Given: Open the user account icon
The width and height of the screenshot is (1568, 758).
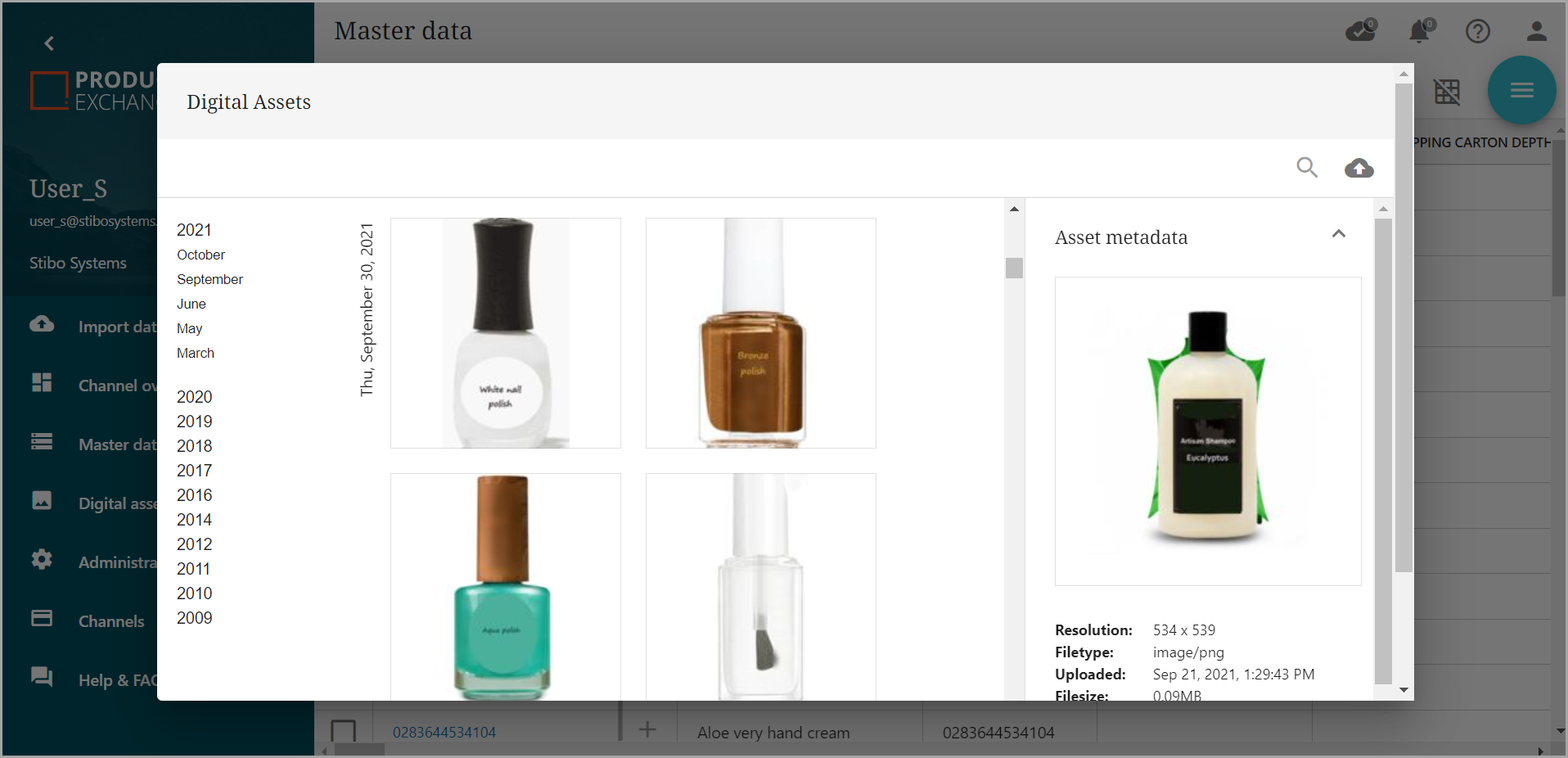Looking at the screenshot, I should [x=1536, y=31].
